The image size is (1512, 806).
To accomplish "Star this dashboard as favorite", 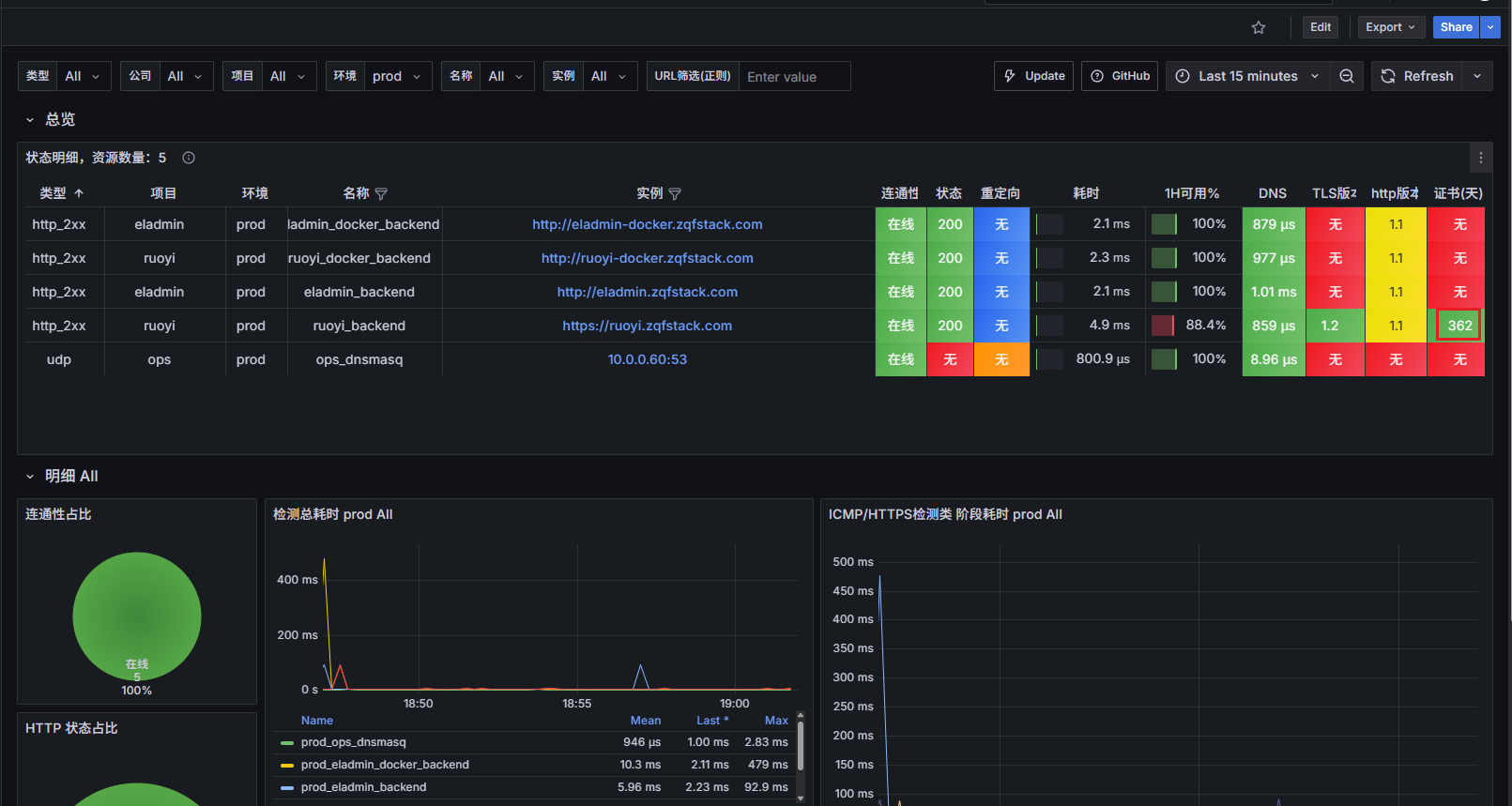I will (x=1259, y=27).
